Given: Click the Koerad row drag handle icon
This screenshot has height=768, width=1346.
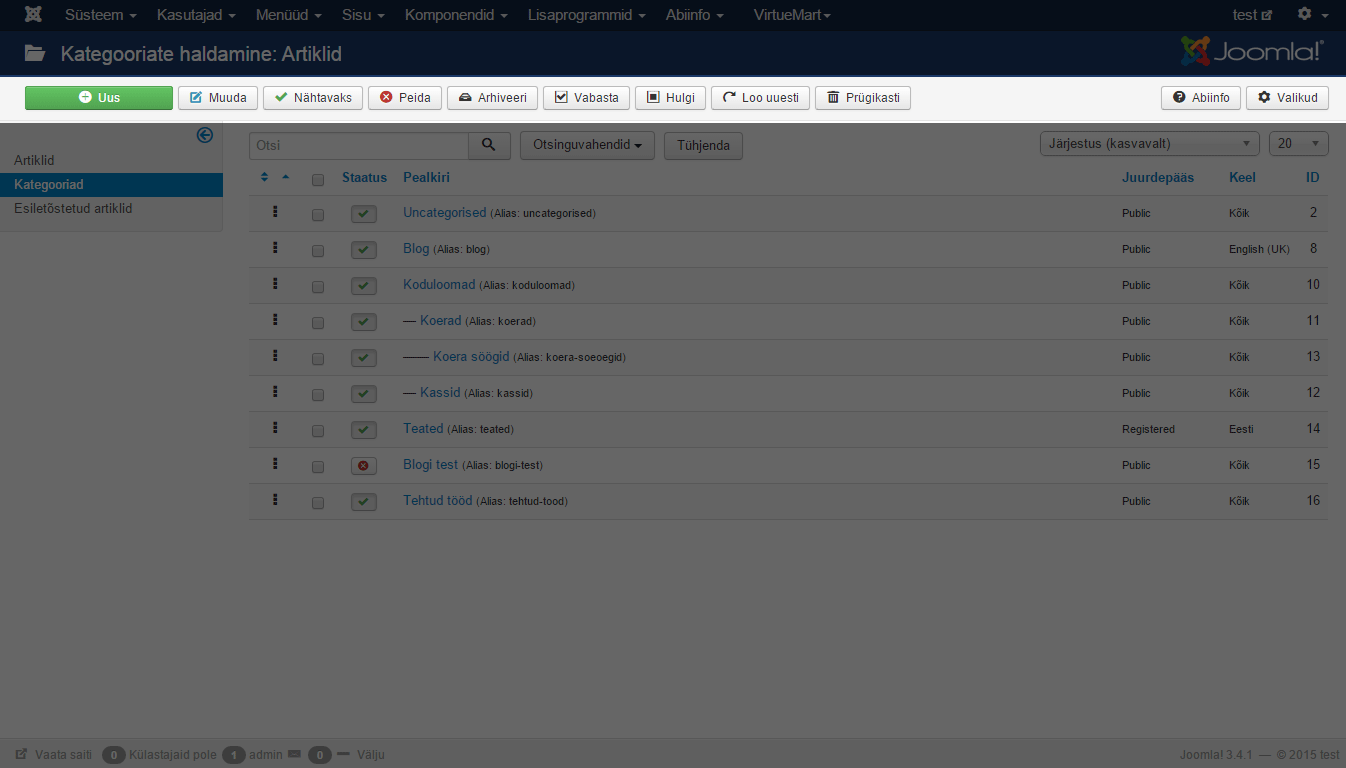Looking at the screenshot, I should pos(275,320).
